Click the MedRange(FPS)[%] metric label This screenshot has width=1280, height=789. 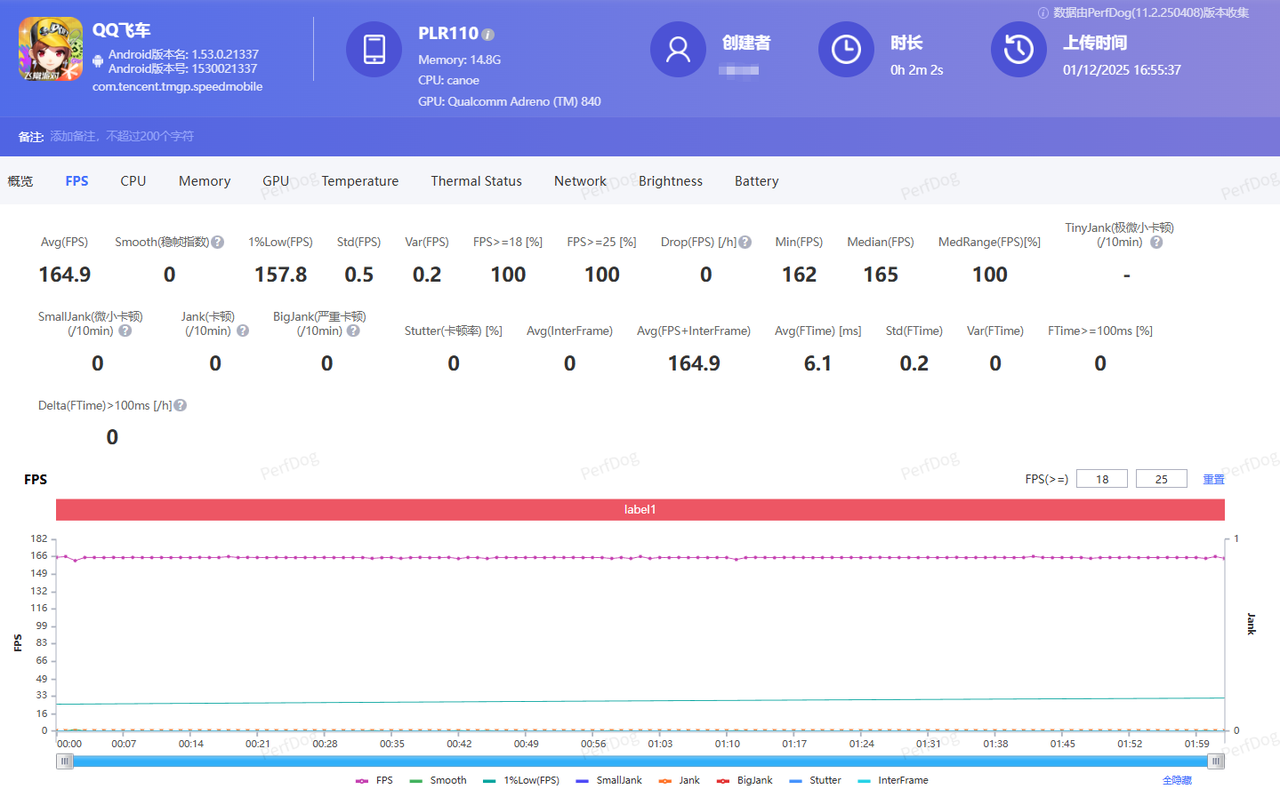click(x=989, y=242)
